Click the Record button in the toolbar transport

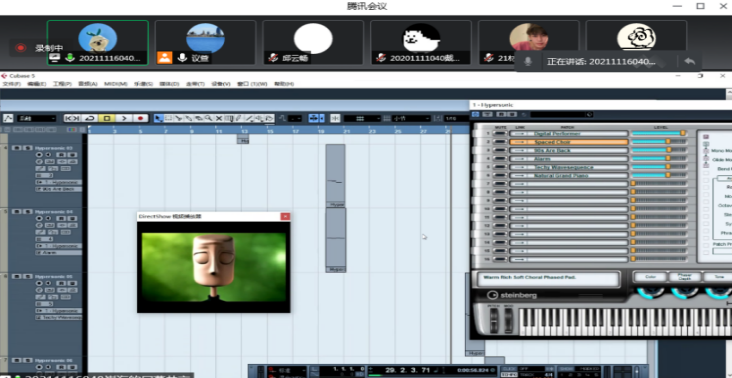point(140,119)
